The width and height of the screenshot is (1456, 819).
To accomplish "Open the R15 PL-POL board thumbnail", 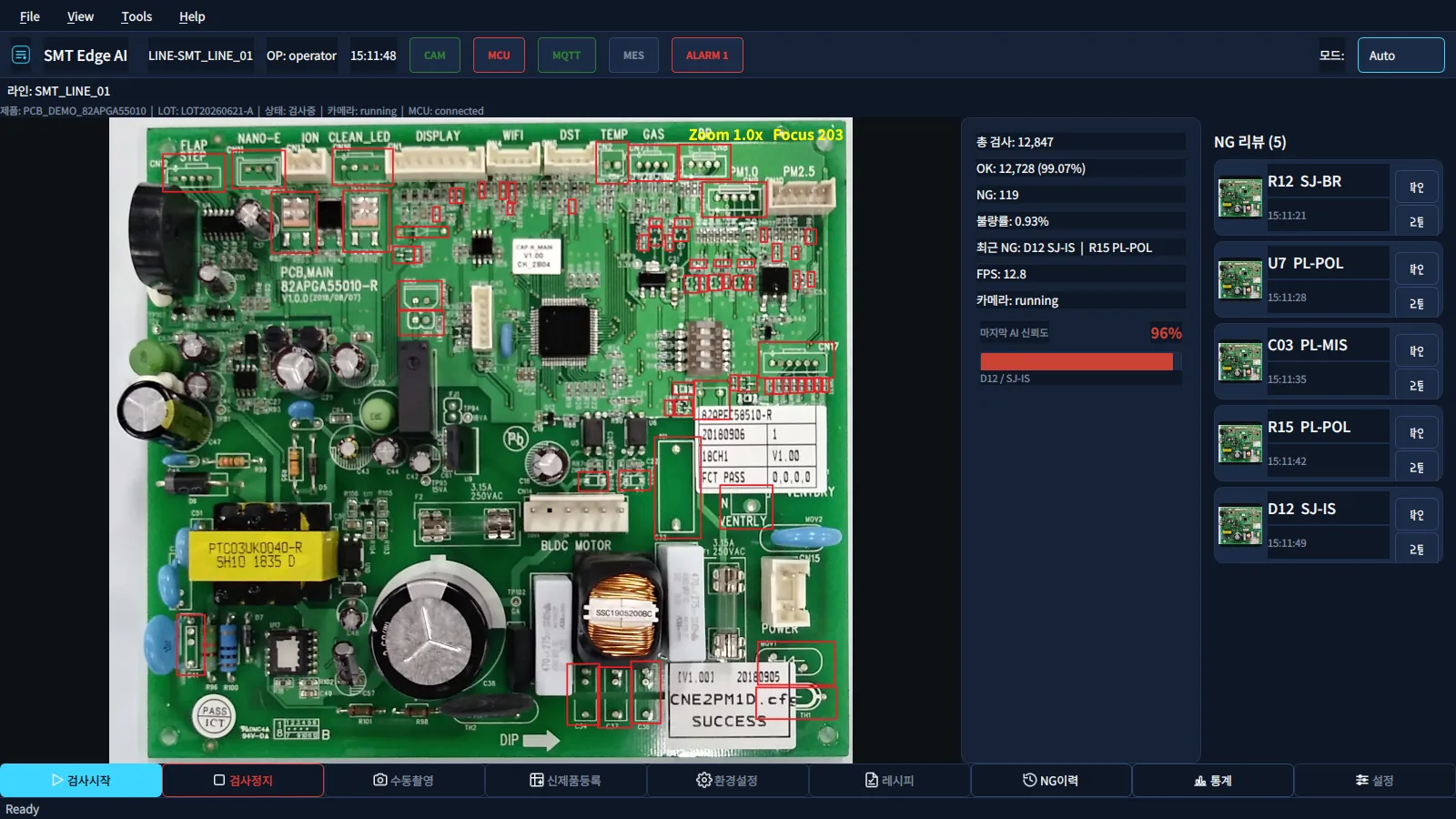I will click(1240, 443).
